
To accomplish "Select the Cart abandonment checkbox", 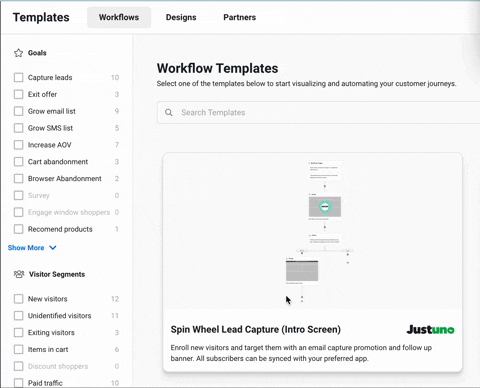I will [x=18, y=162].
